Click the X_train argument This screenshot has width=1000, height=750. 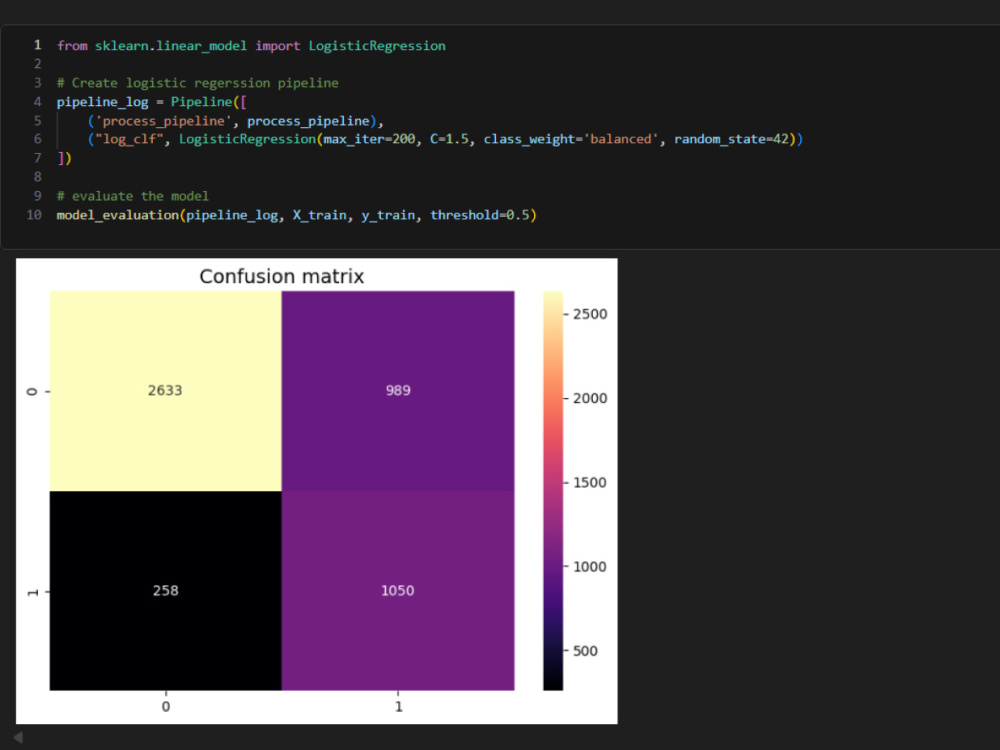click(320, 216)
